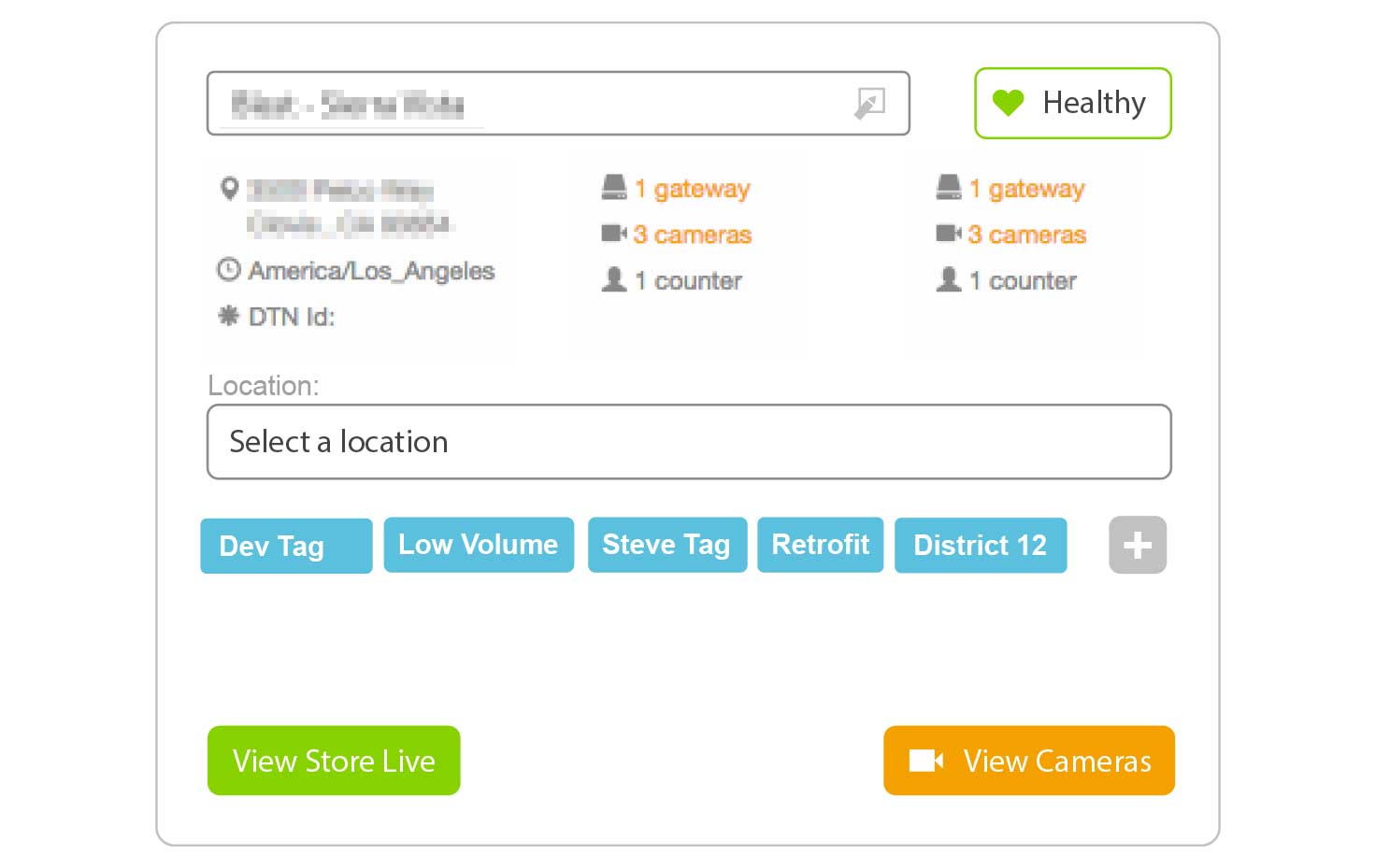This screenshot has width=1376, height=868.
Task: Click the green heart Healthy icon
Action: (x=1009, y=103)
